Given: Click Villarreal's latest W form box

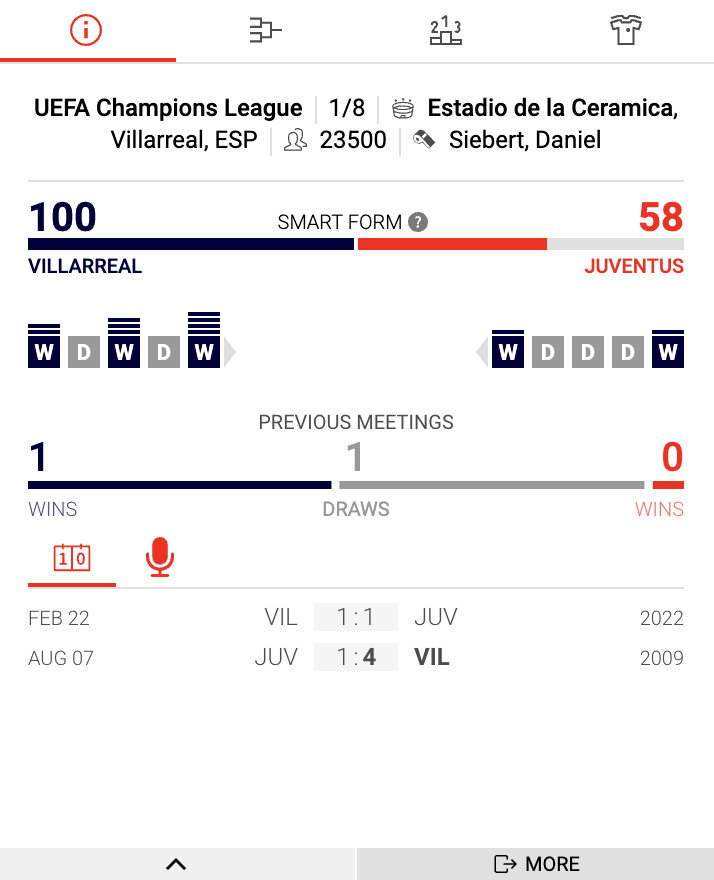Looking at the screenshot, I should pos(204,352).
